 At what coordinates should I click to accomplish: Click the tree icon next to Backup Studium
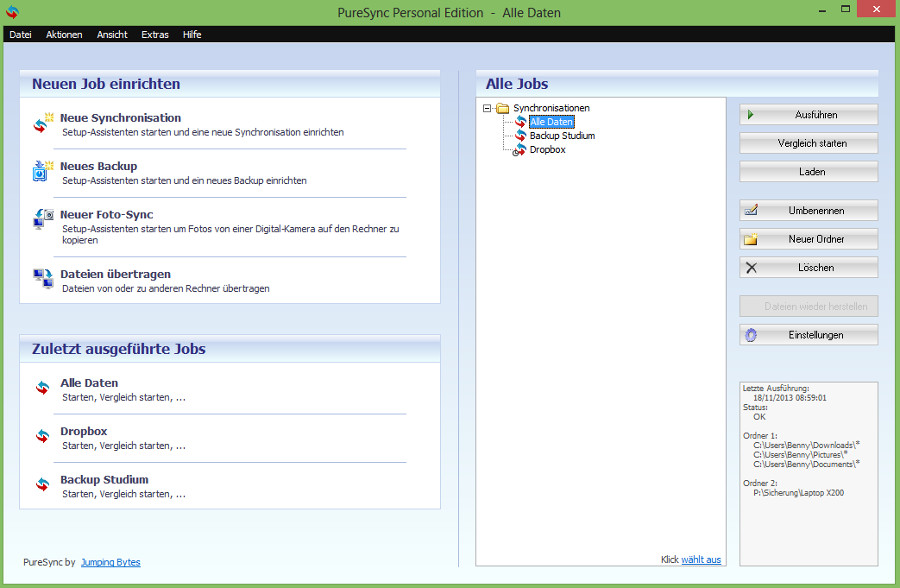pos(520,136)
